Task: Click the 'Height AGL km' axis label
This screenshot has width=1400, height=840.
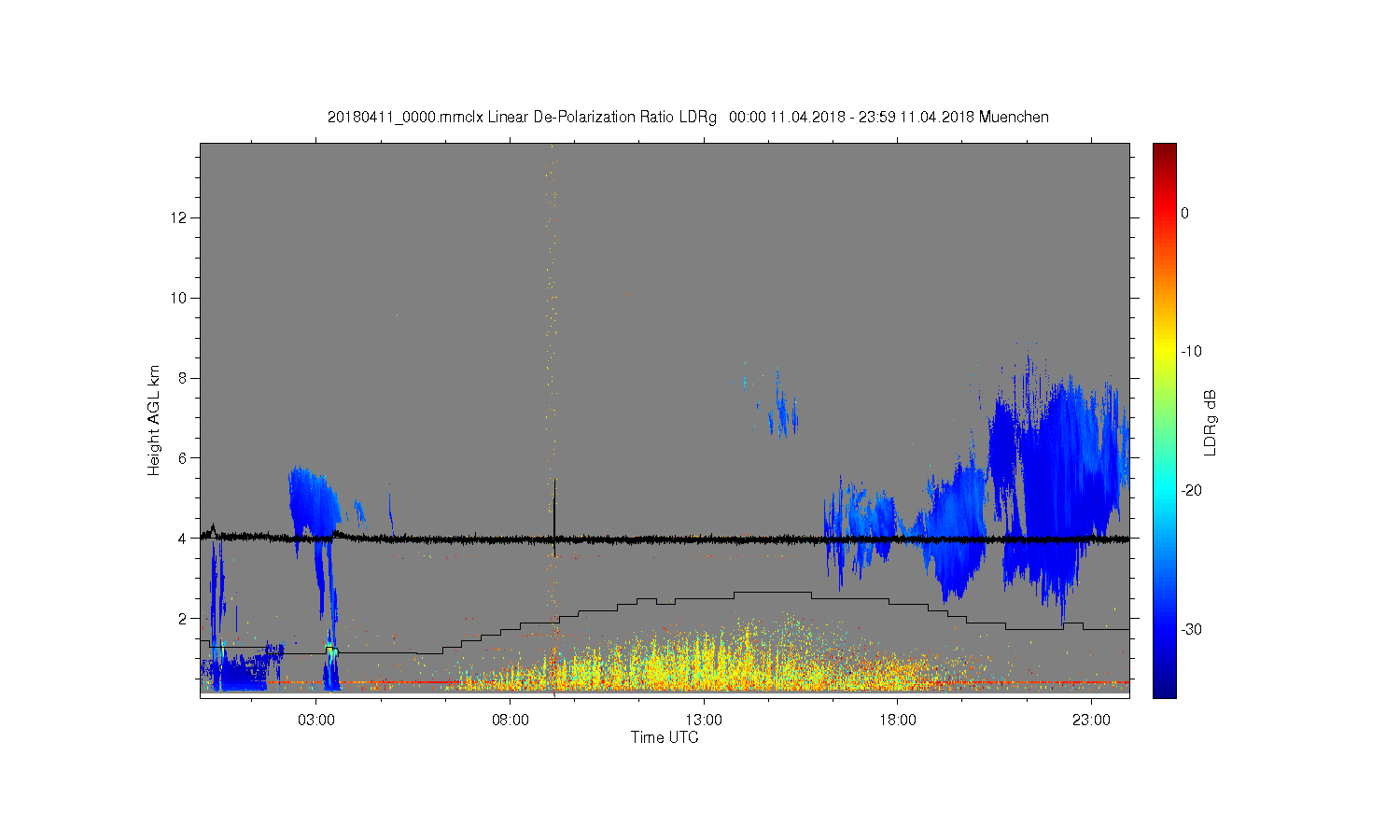Action: point(154,420)
